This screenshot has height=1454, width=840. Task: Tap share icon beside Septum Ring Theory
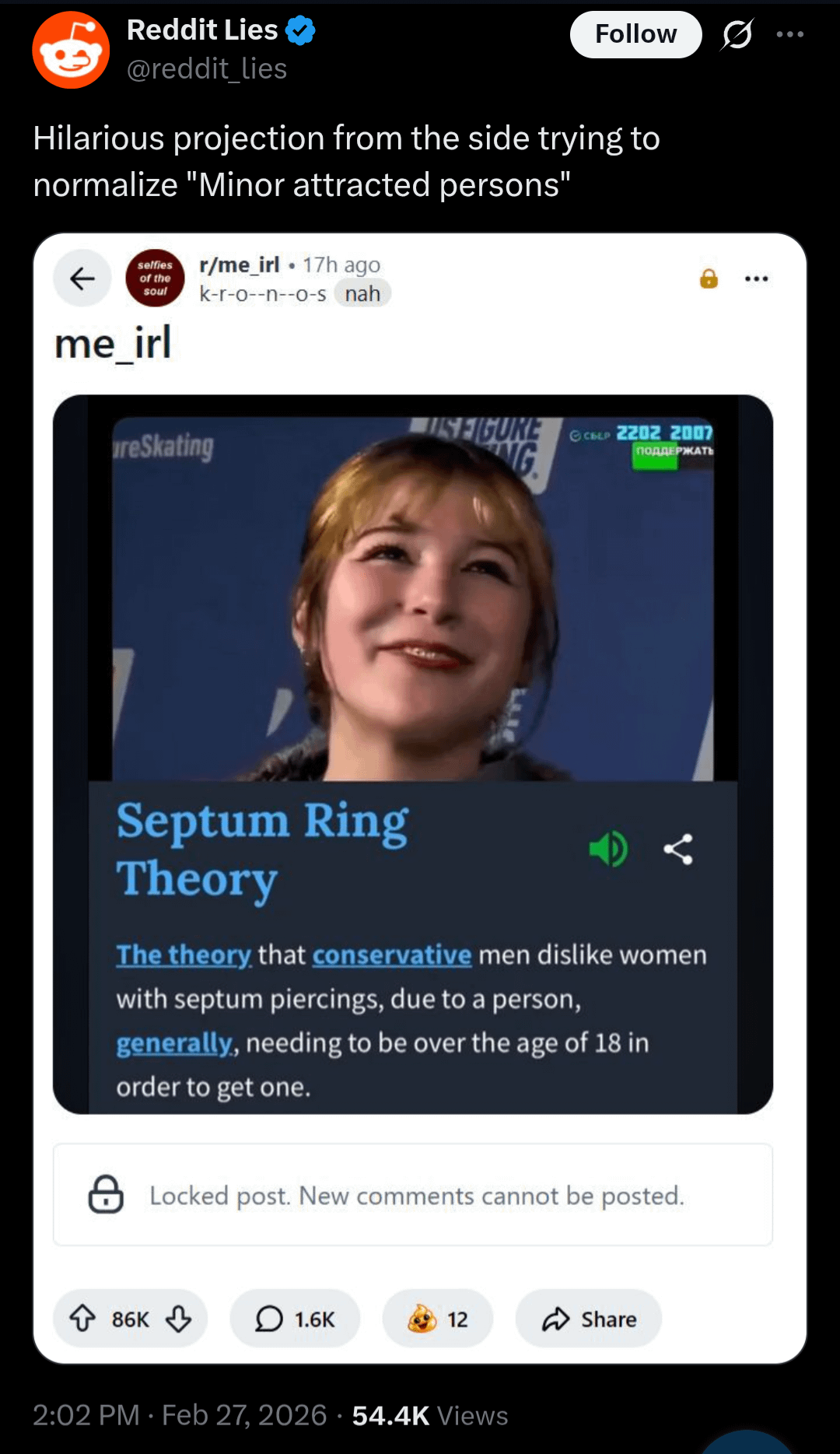(678, 849)
